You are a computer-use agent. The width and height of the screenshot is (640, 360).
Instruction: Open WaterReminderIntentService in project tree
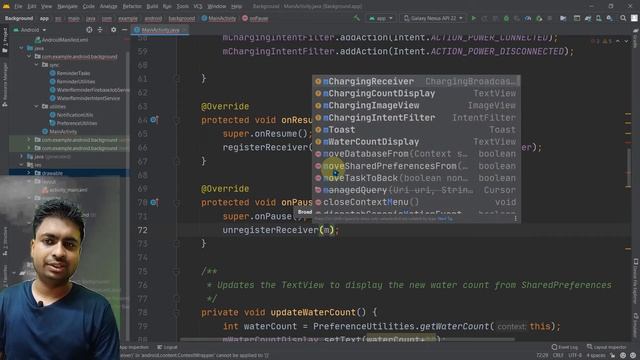85,98
